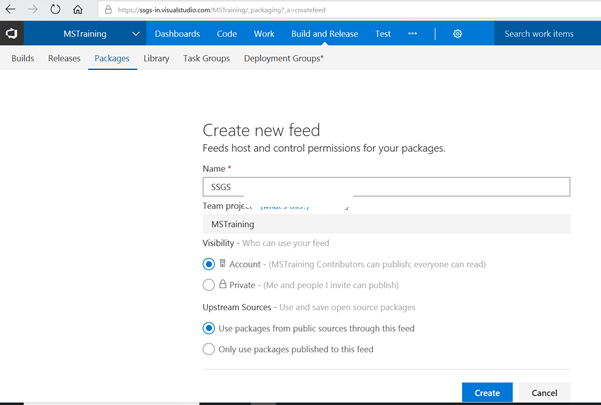Open the settings gear in top bar

click(x=457, y=34)
